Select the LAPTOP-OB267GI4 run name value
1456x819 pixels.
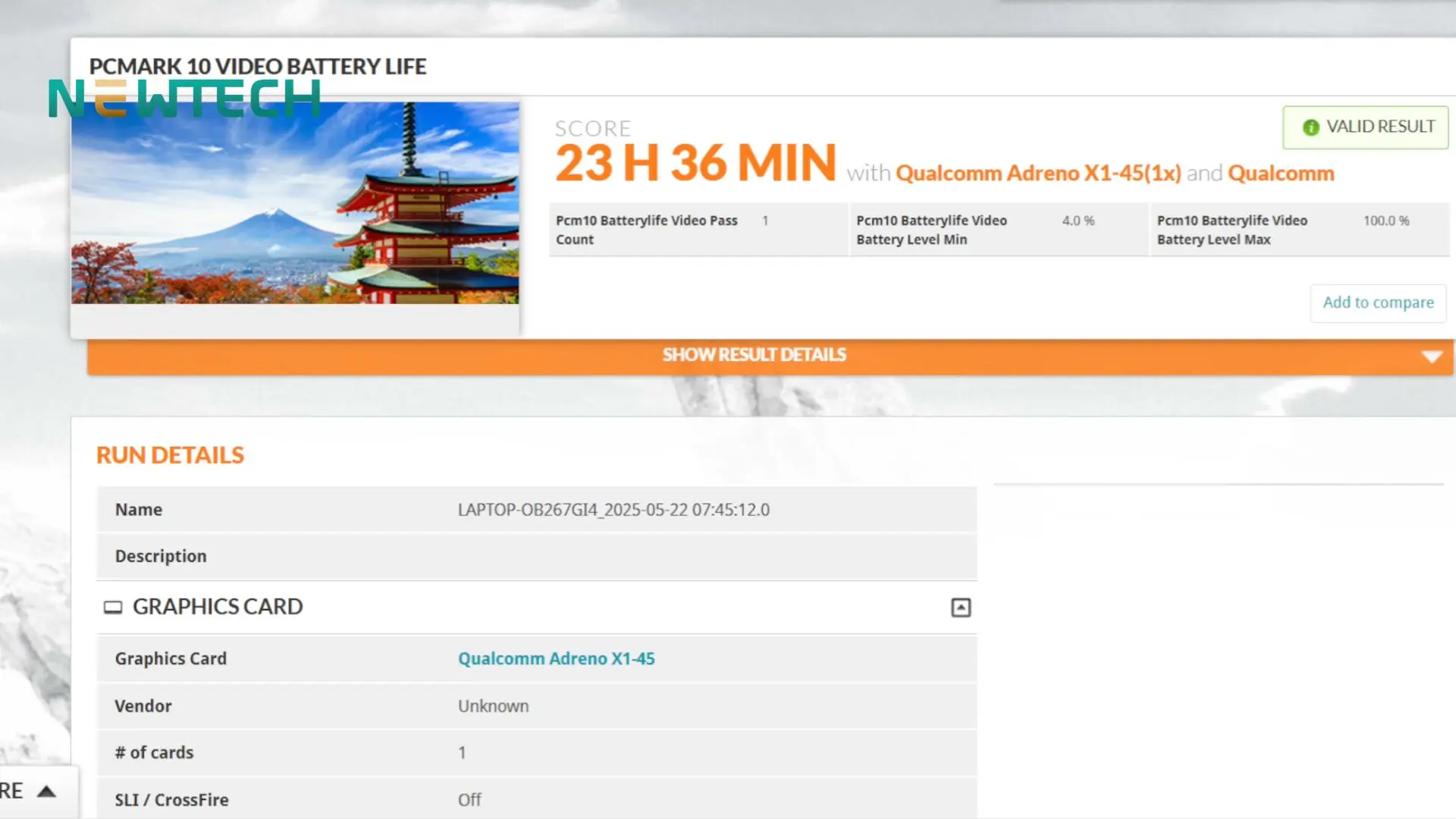613,510
